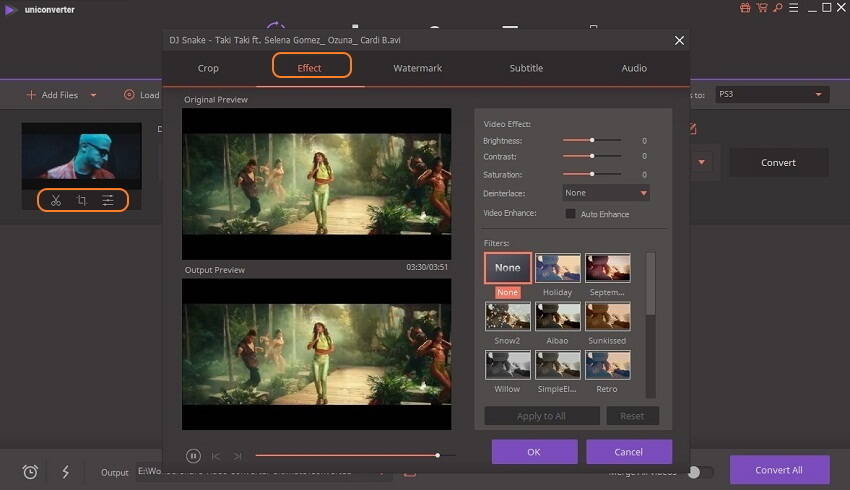Apply the Aibao filter
Screen dimensions: 850x490
[x=558, y=316]
